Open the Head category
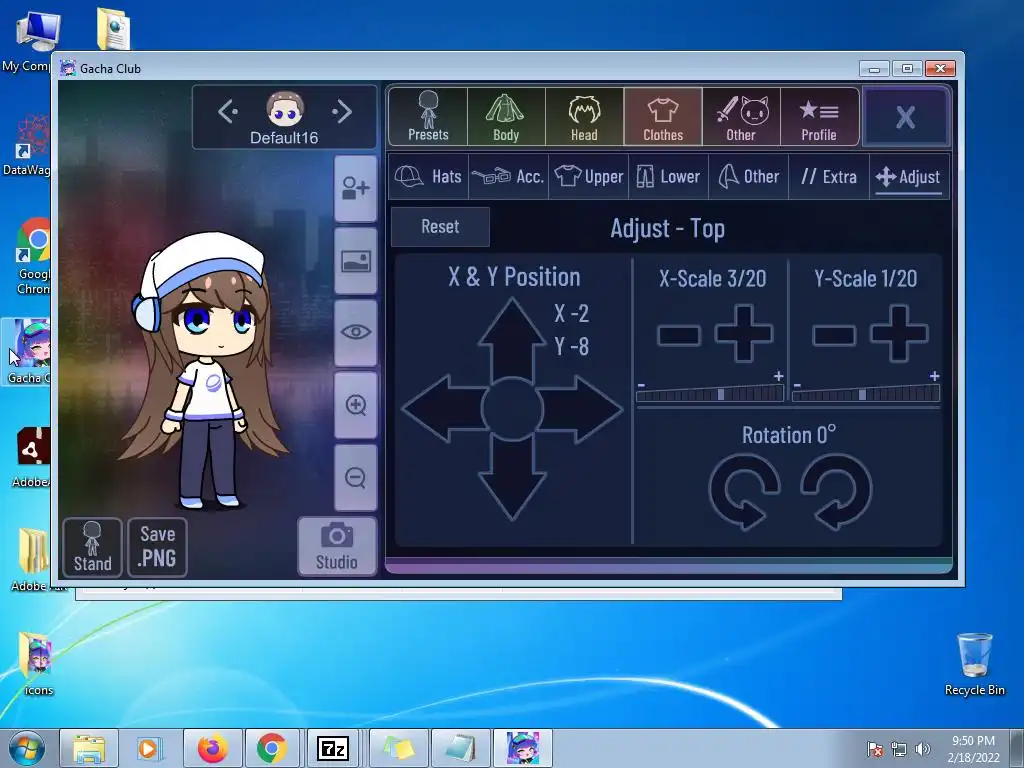 click(584, 116)
